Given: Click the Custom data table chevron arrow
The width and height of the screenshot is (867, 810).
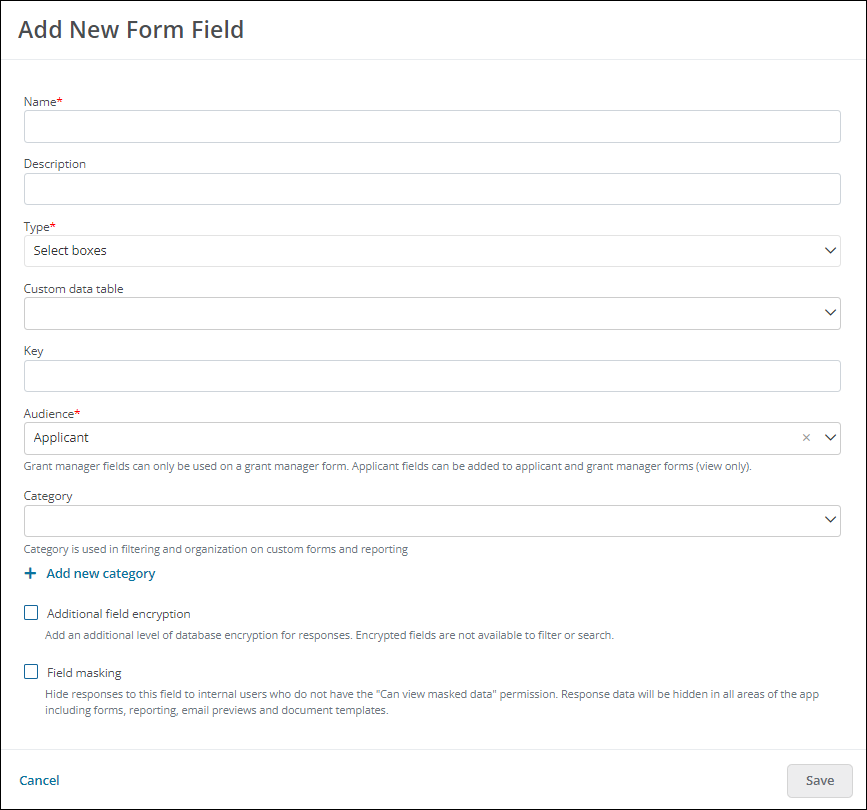Looking at the screenshot, I should click(x=830, y=312).
